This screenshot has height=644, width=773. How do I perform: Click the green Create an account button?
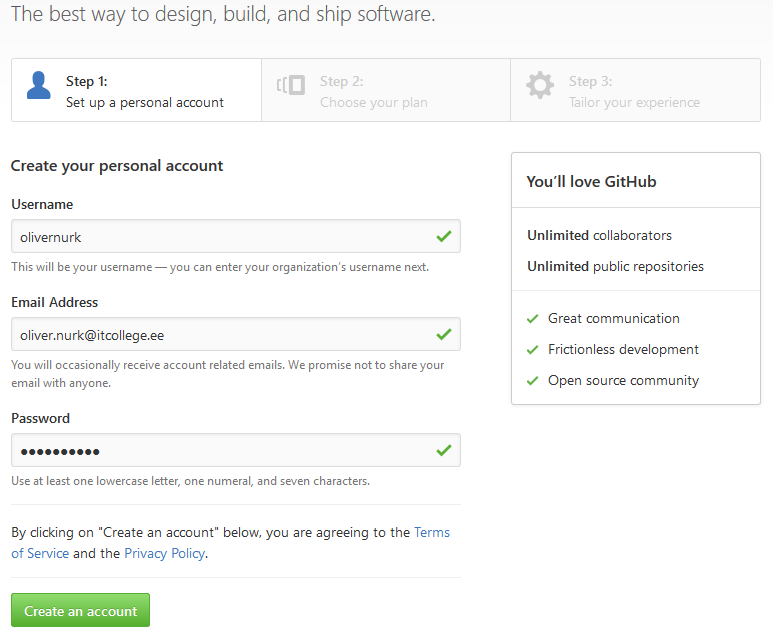[x=80, y=610]
